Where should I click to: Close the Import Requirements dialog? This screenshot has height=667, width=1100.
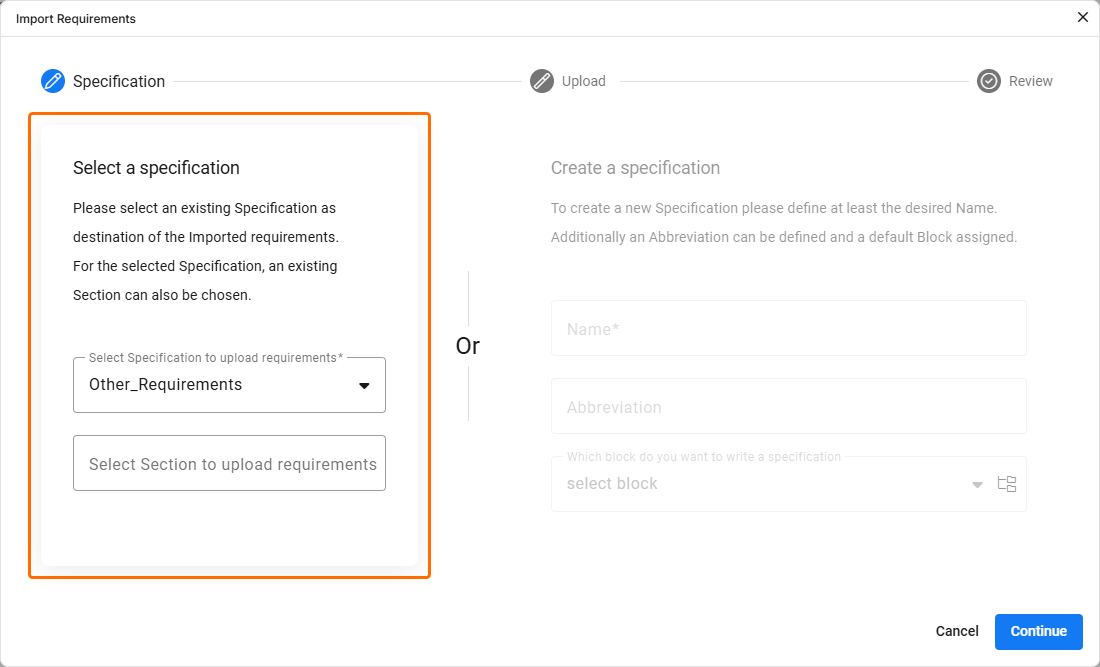click(x=1082, y=17)
